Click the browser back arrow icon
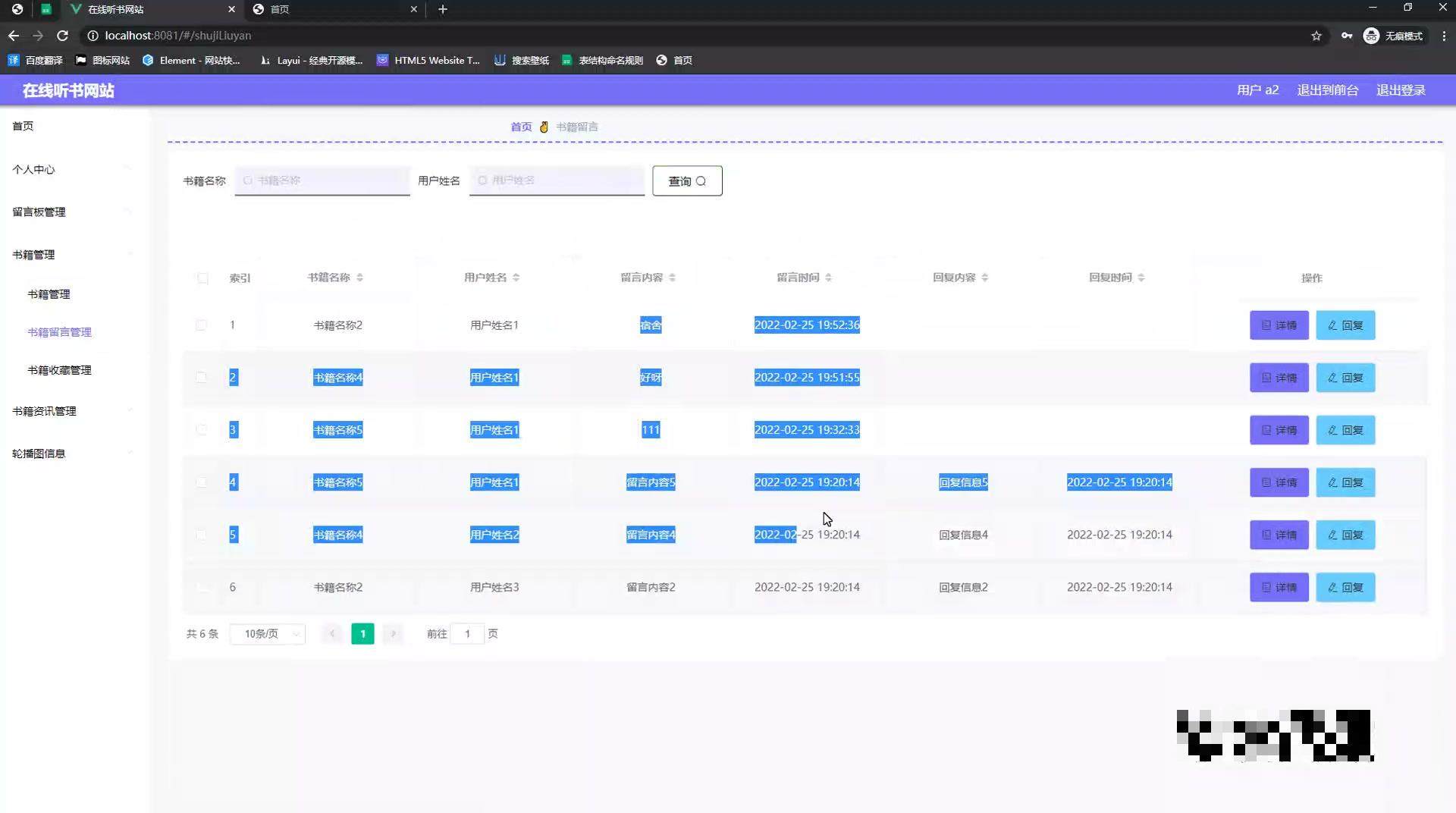This screenshot has height=813, width=1456. [14, 36]
